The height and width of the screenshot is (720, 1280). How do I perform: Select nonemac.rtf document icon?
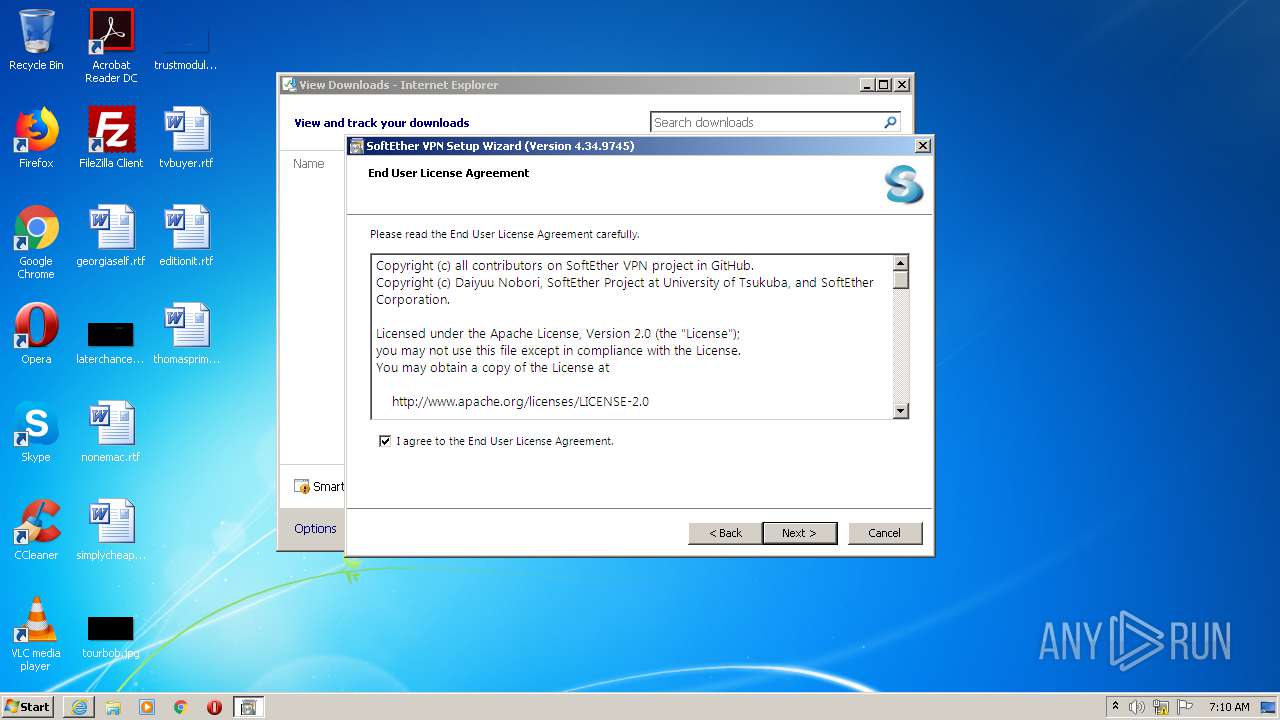click(x=111, y=432)
